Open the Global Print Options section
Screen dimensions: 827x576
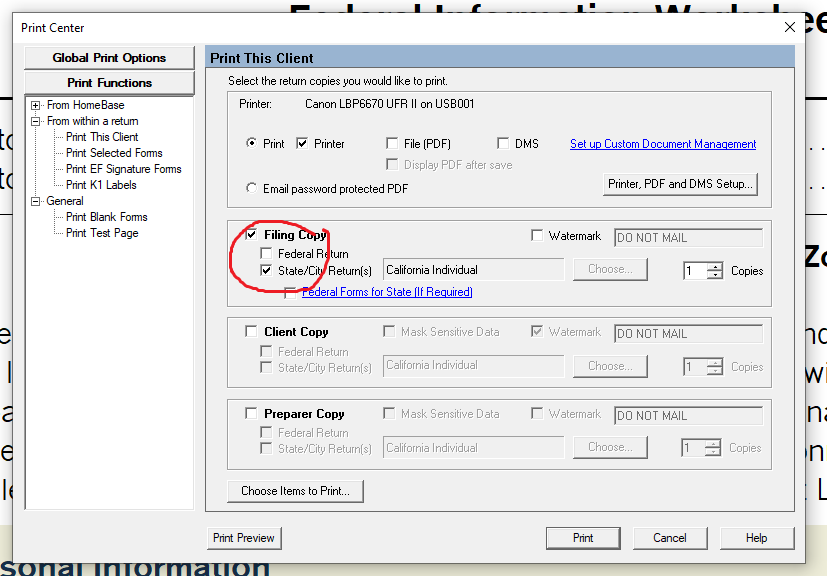point(109,58)
